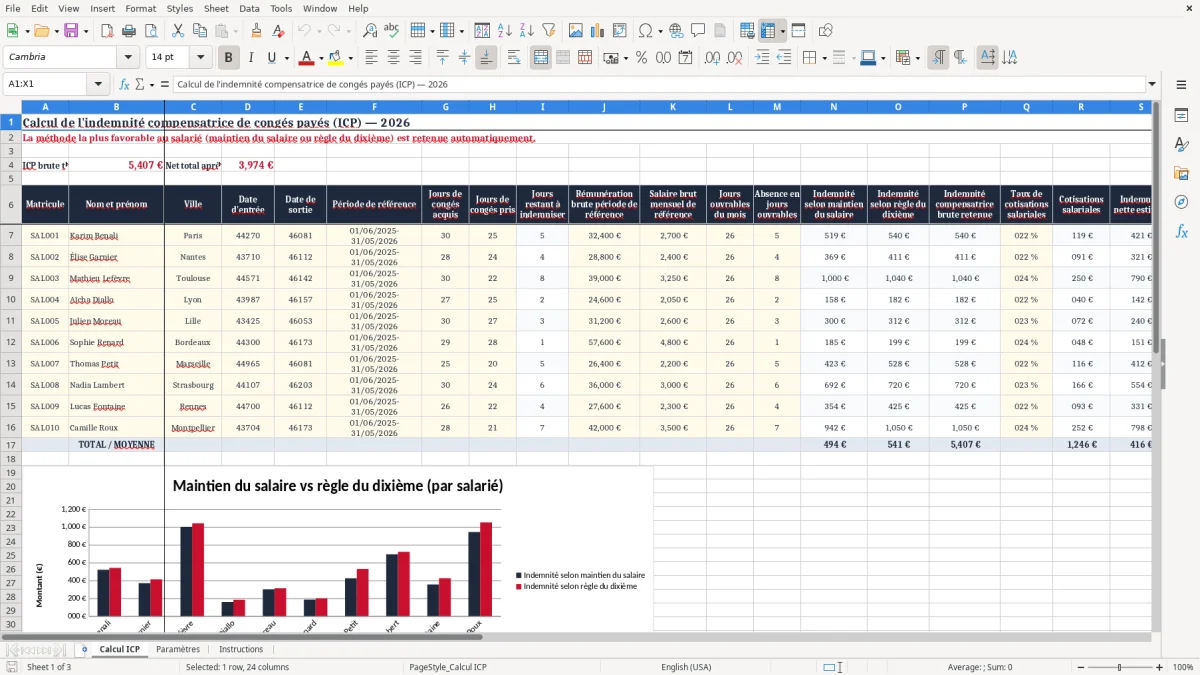Toggle Merge and Center Cells
Image resolution: width=1200 pixels, height=675 pixels.
tap(541, 57)
